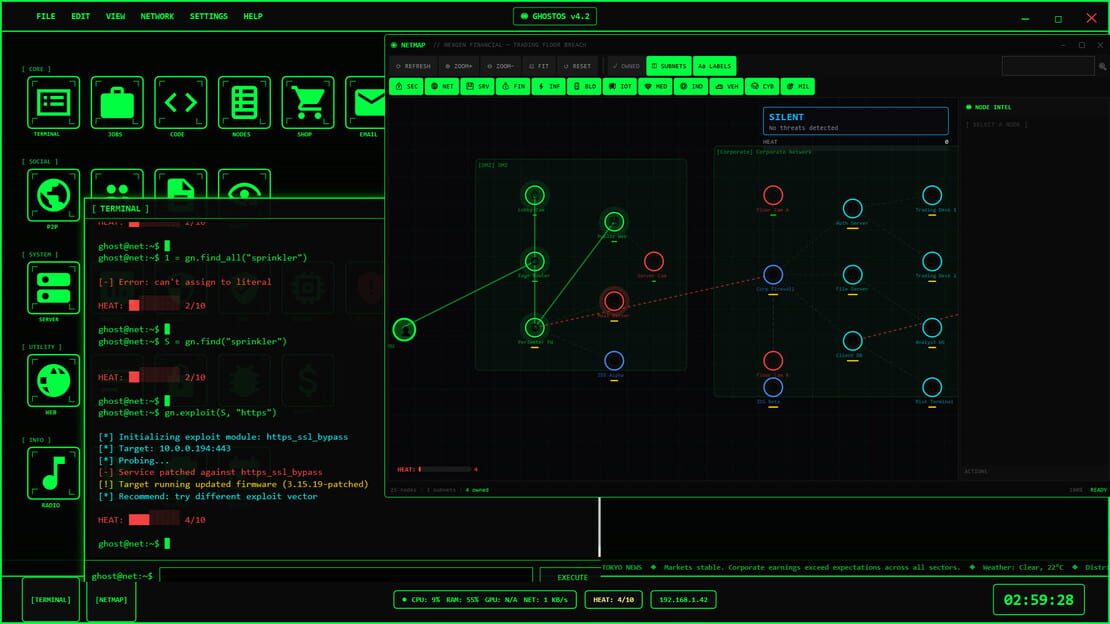Select the Client DB node

[852, 341]
